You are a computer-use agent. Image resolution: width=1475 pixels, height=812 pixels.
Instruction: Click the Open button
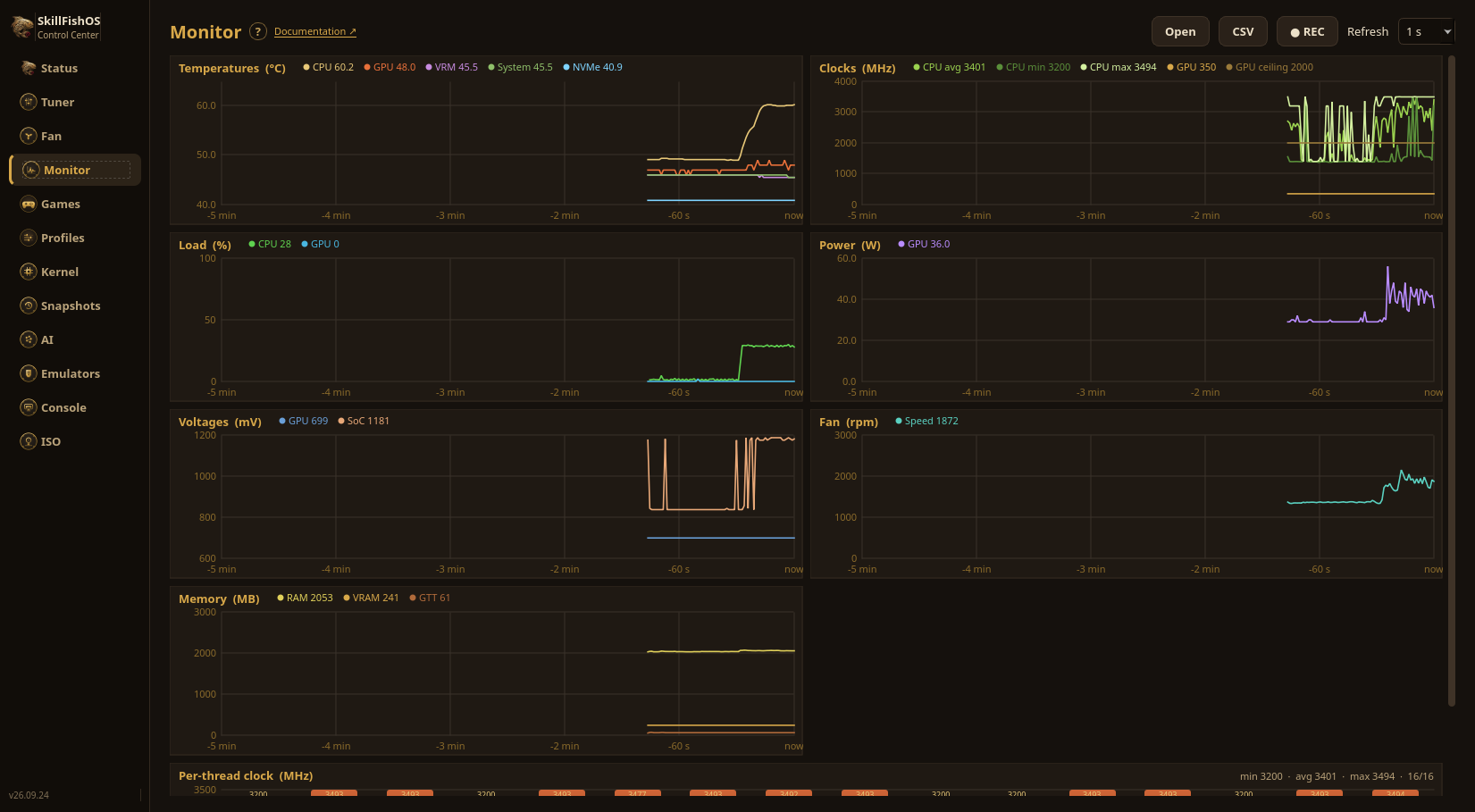[1180, 31]
